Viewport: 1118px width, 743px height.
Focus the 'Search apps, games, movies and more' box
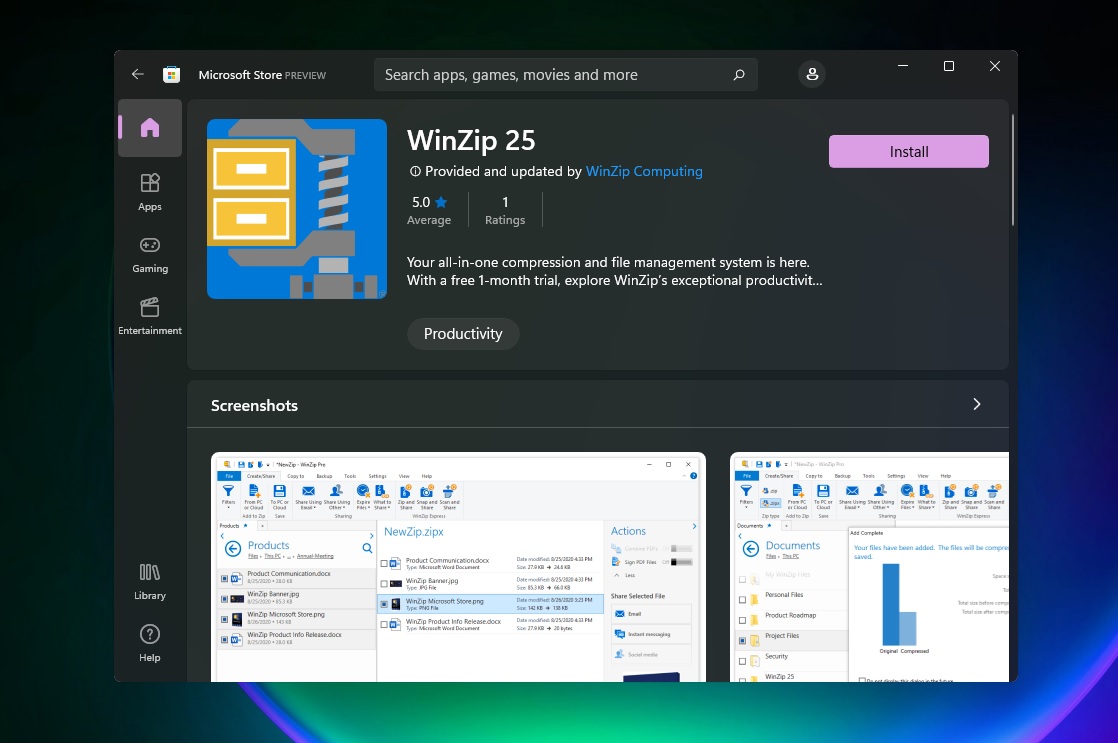tap(565, 74)
